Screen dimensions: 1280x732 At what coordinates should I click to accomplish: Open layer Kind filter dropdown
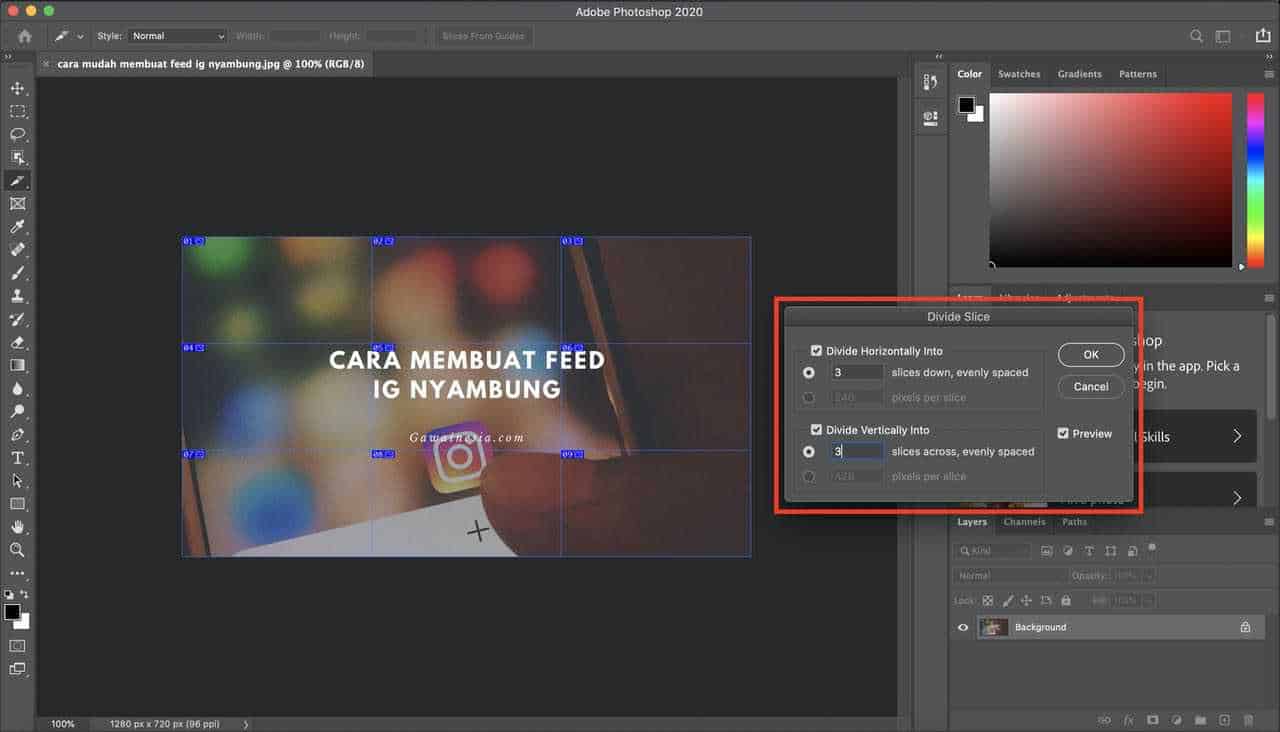(x=992, y=551)
